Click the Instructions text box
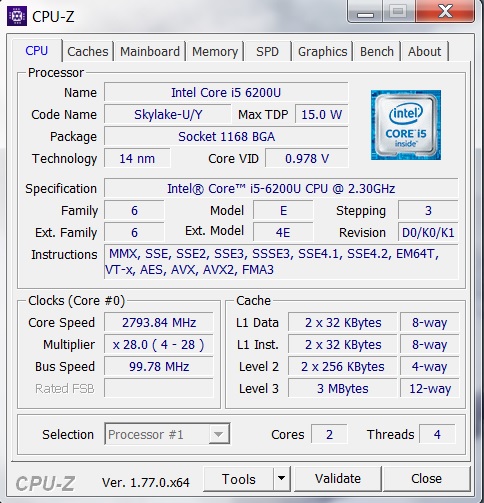 pyautogui.click(x=281, y=262)
